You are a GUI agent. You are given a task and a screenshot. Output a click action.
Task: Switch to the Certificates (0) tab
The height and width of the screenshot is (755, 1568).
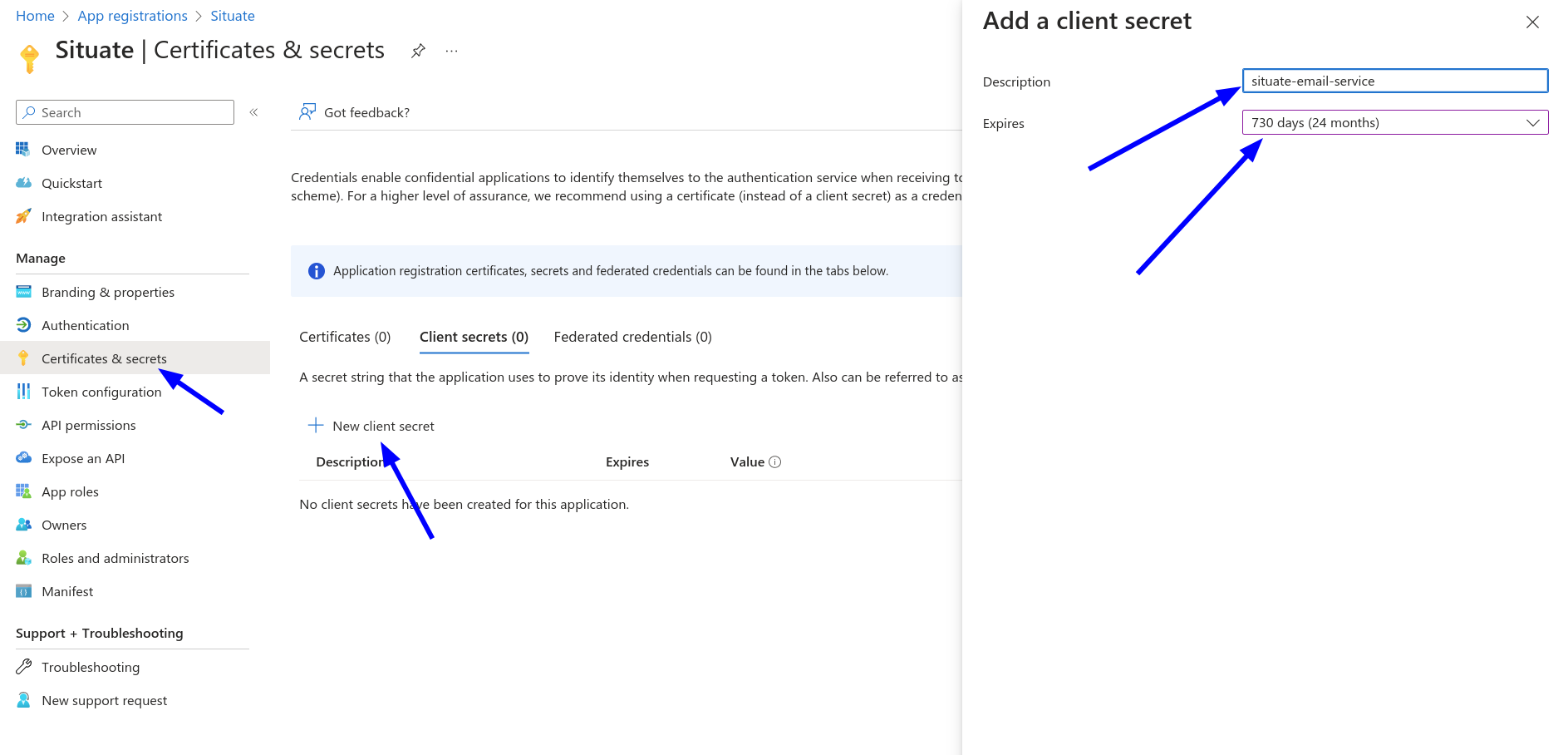tap(345, 337)
